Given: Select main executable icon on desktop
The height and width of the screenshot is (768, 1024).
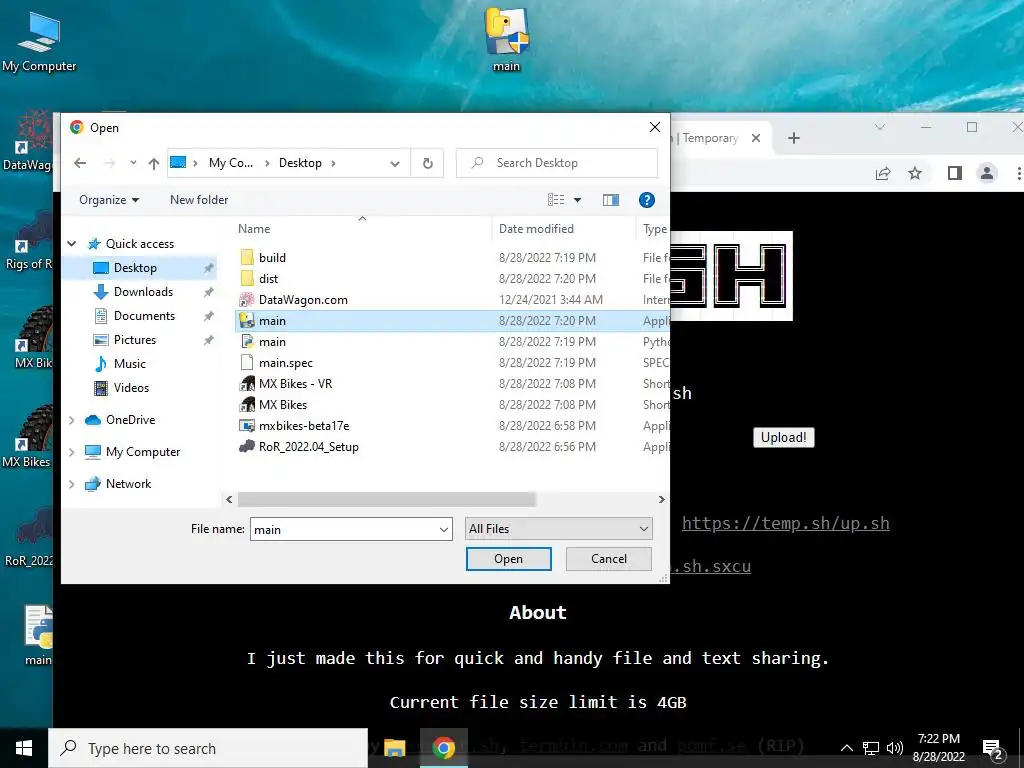Looking at the screenshot, I should (507, 39).
